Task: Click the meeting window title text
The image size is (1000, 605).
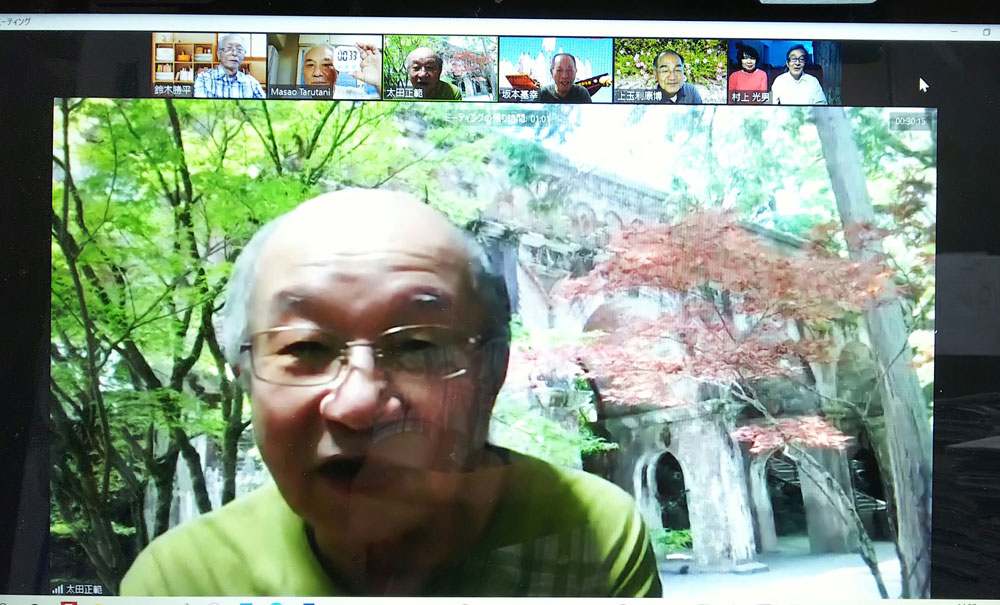Action: point(16,21)
